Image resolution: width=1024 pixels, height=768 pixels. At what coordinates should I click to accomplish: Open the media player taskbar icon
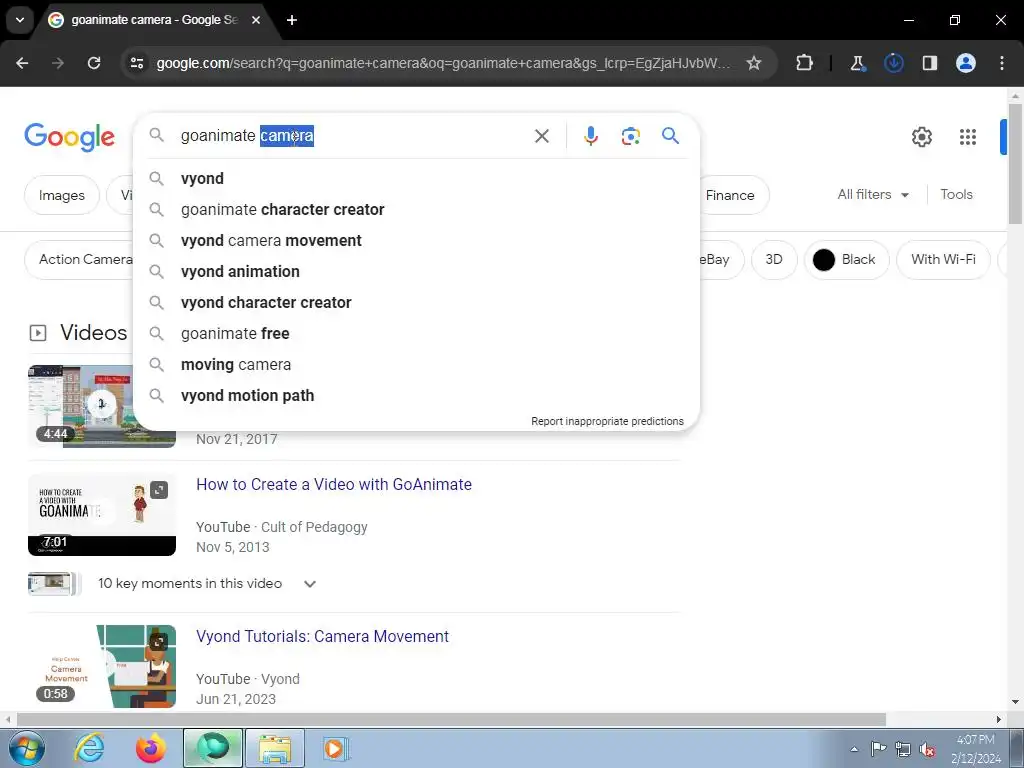point(336,748)
